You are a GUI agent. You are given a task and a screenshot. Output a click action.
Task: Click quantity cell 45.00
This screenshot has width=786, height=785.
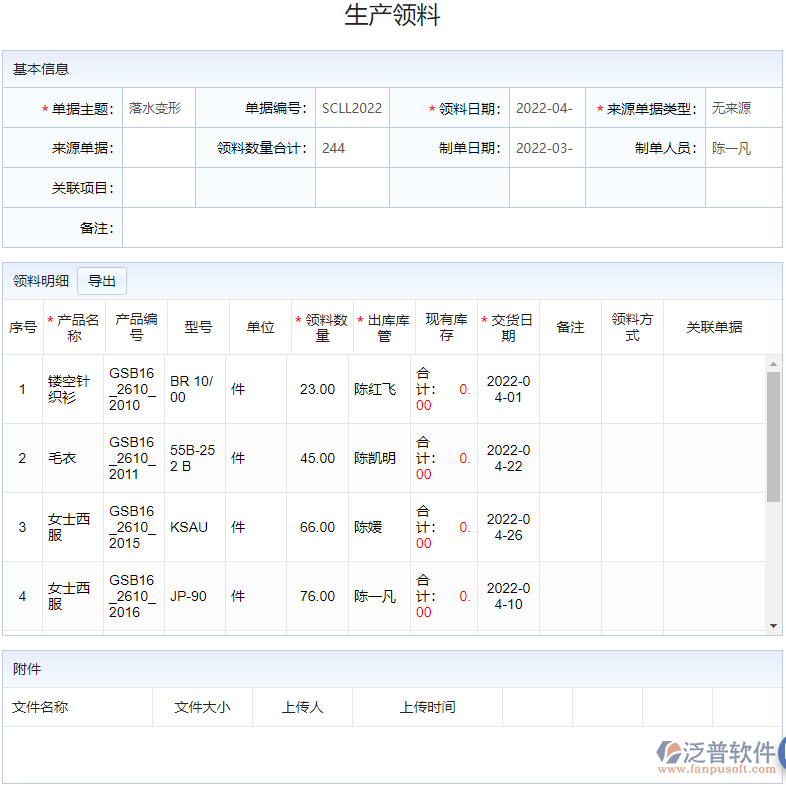pyautogui.click(x=317, y=458)
